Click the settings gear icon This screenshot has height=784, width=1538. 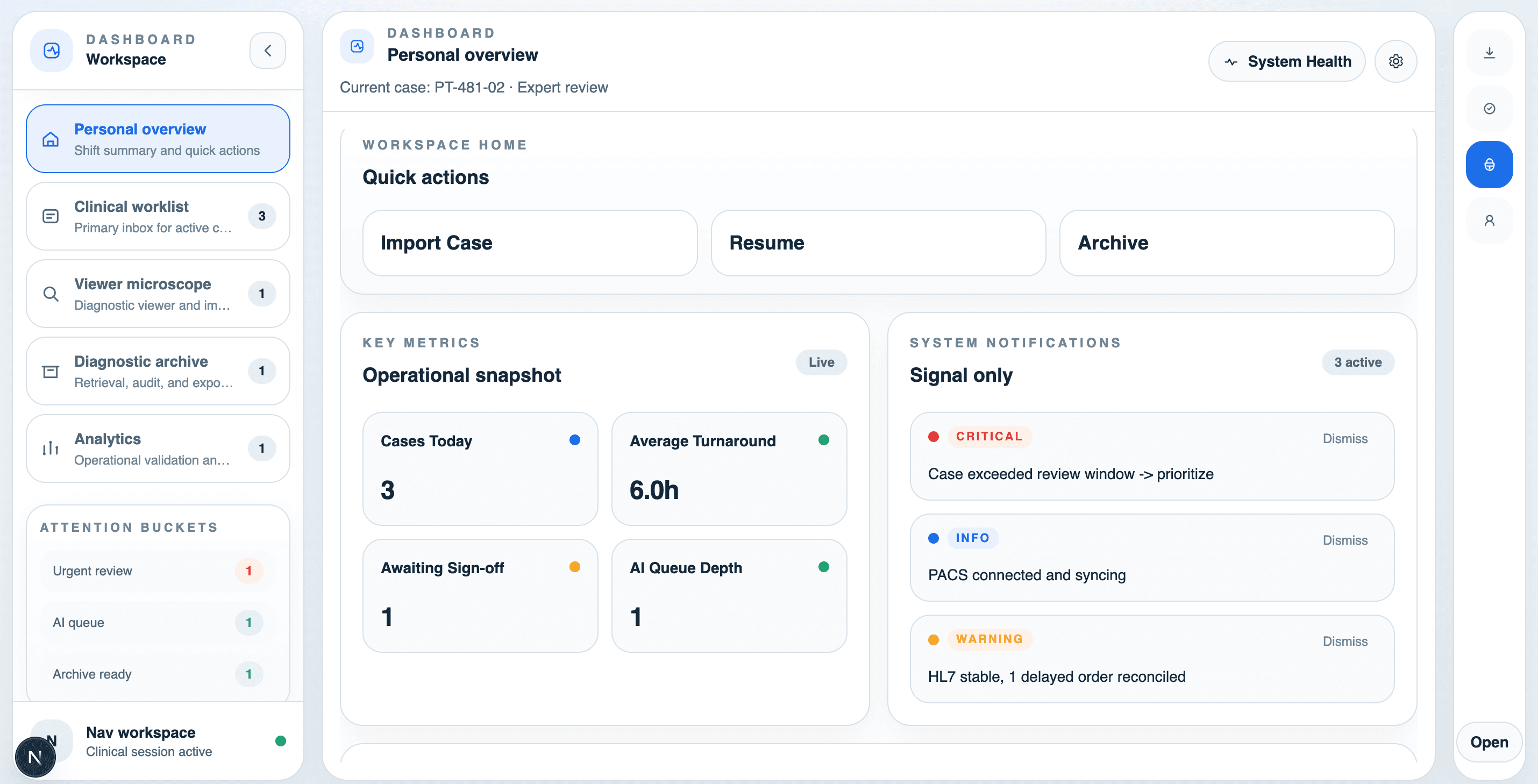(1395, 61)
